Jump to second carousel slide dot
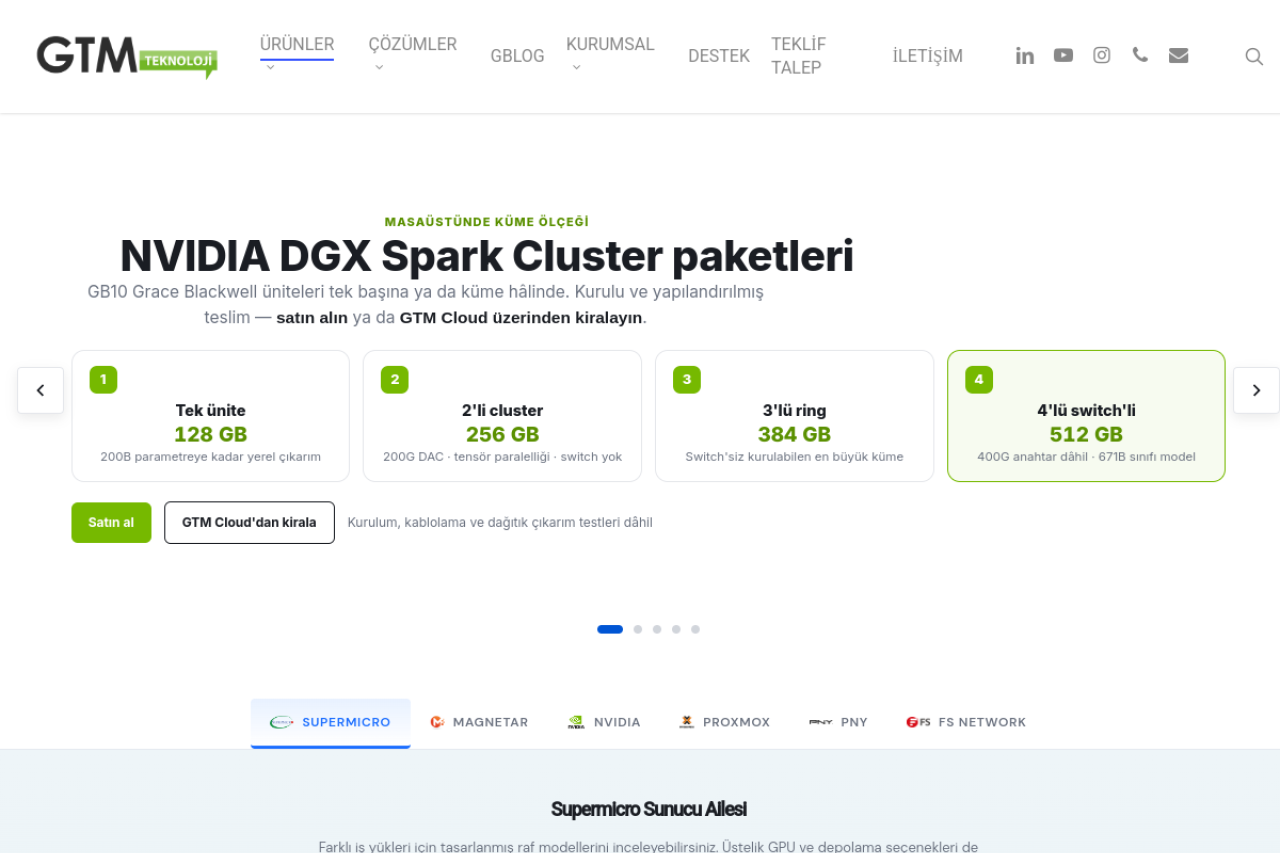1280x853 pixels. (x=638, y=629)
